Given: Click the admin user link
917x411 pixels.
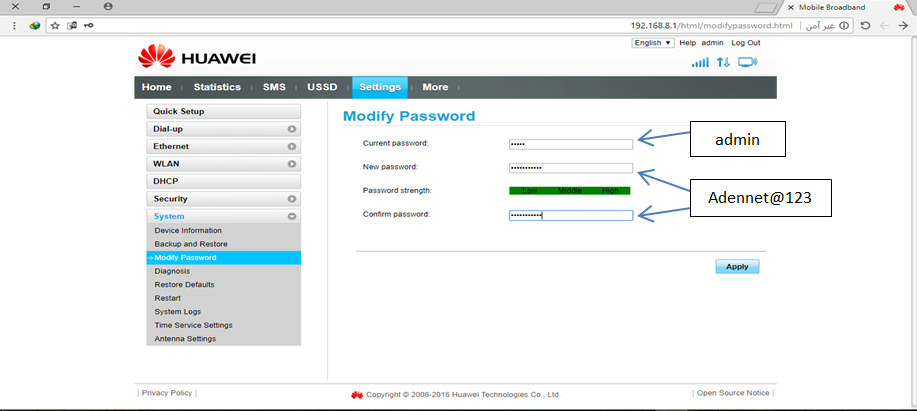Looking at the screenshot, I should coord(713,43).
